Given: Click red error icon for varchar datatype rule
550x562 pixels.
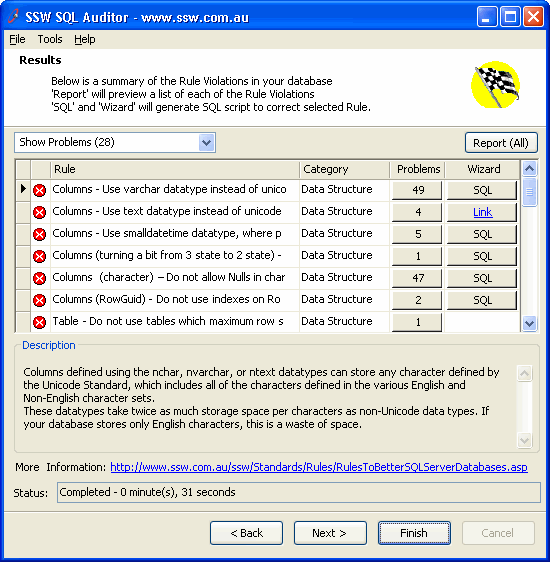Looking at the screenshot, I should [39, 190].
